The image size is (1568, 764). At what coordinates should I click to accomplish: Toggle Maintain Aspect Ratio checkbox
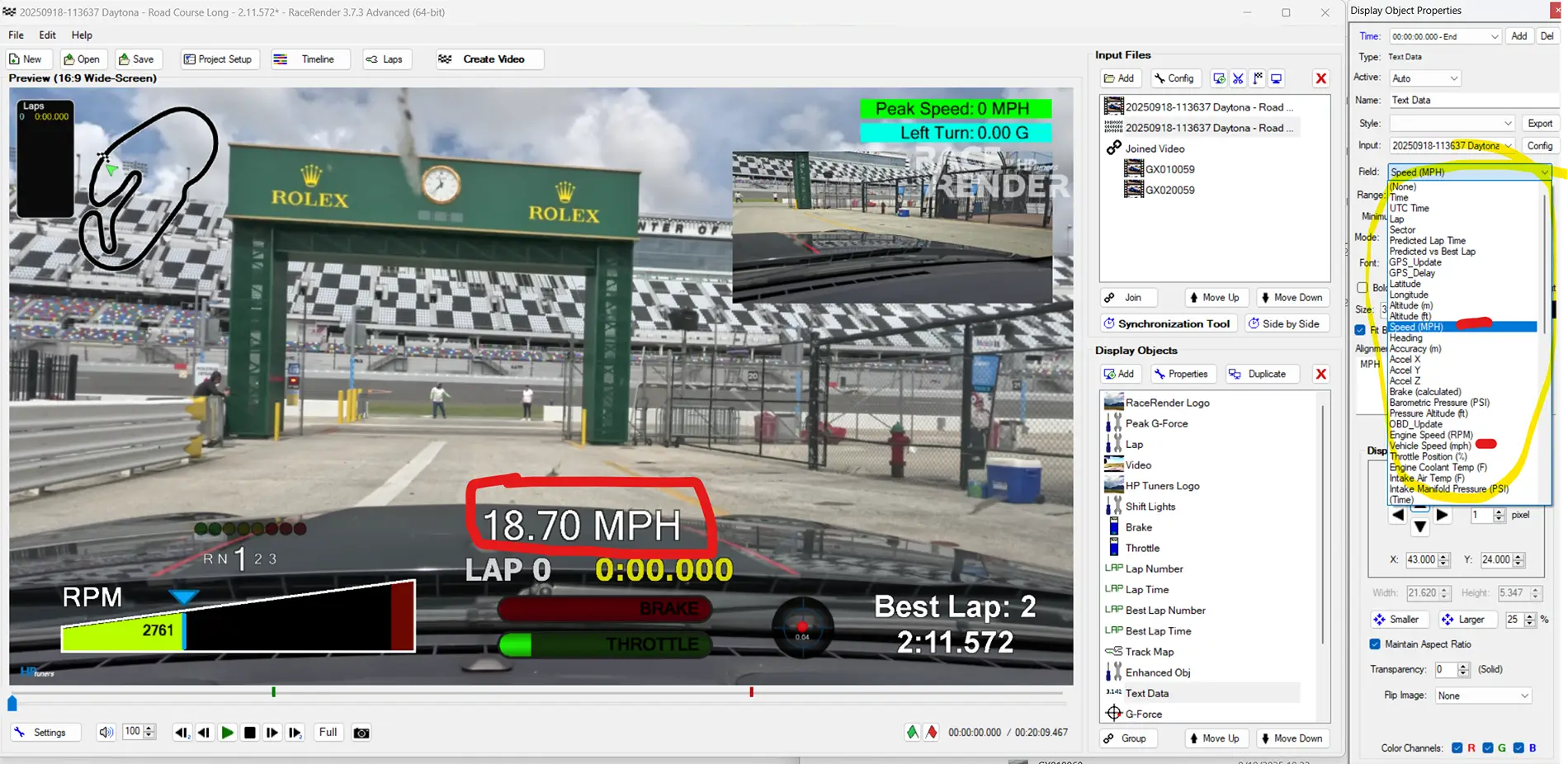coord(1374,644)
